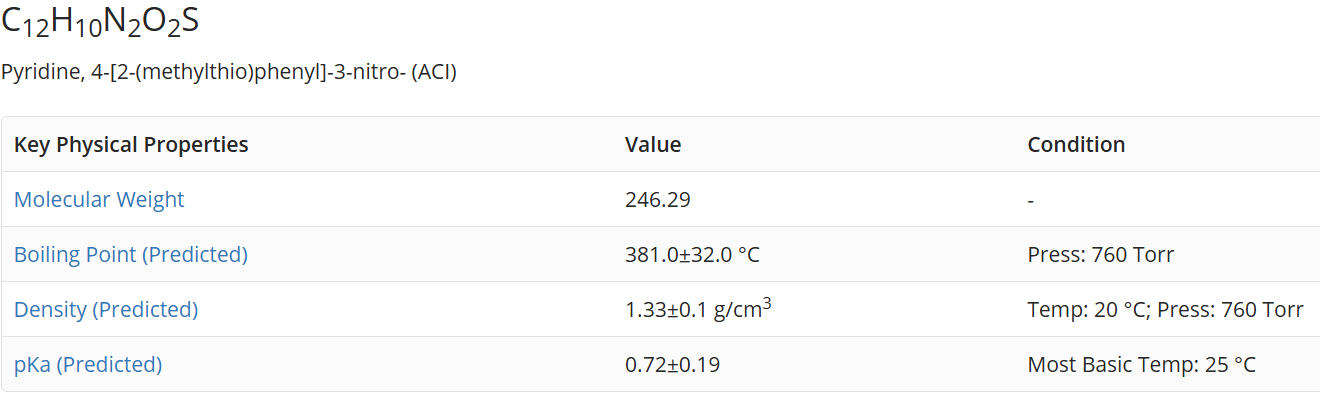Click the 1.33±0.1 g/cm3 density value
The height and width of the screenshot is (399, 1320).
coord(698,309)
